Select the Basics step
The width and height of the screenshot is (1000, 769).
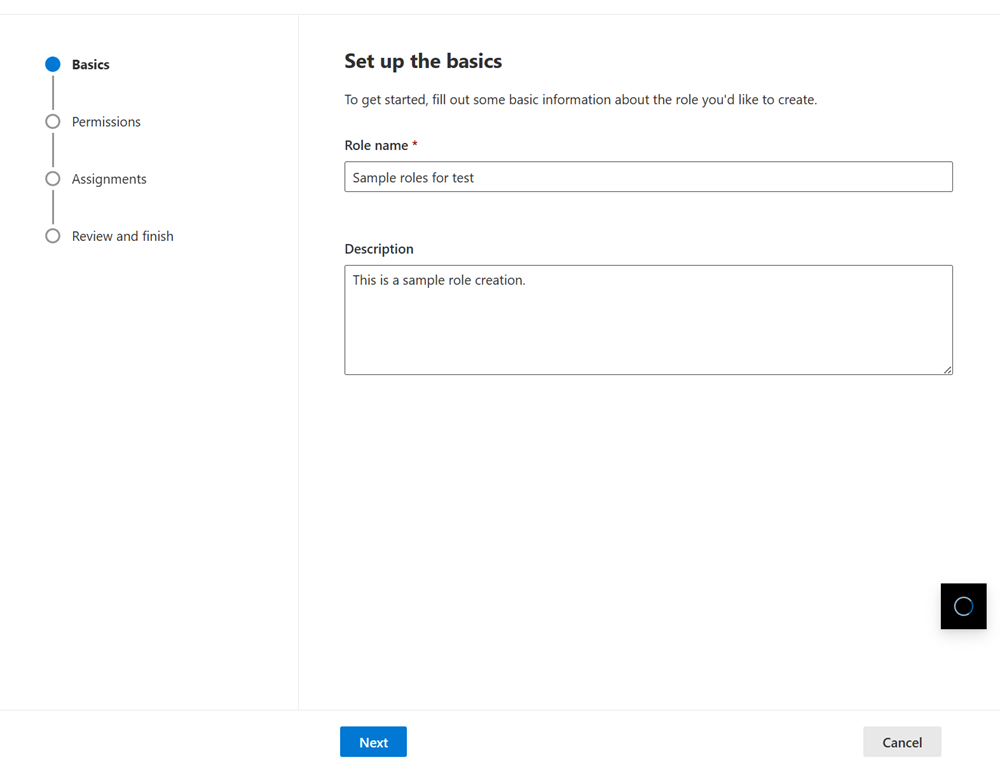tap(91, 64)
